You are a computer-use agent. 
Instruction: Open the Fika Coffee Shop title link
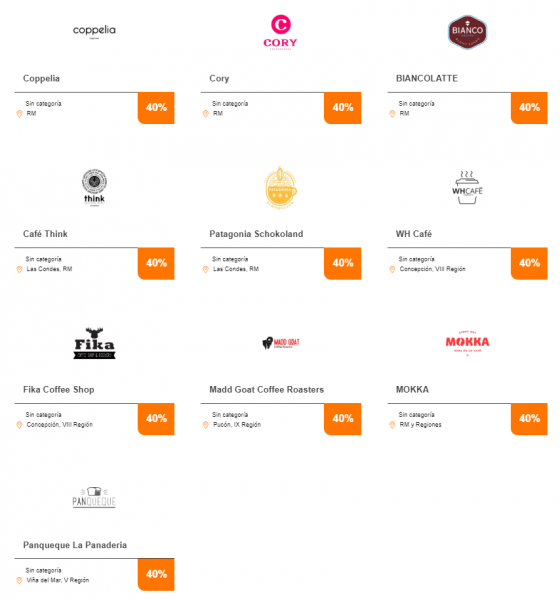[59, 390]
